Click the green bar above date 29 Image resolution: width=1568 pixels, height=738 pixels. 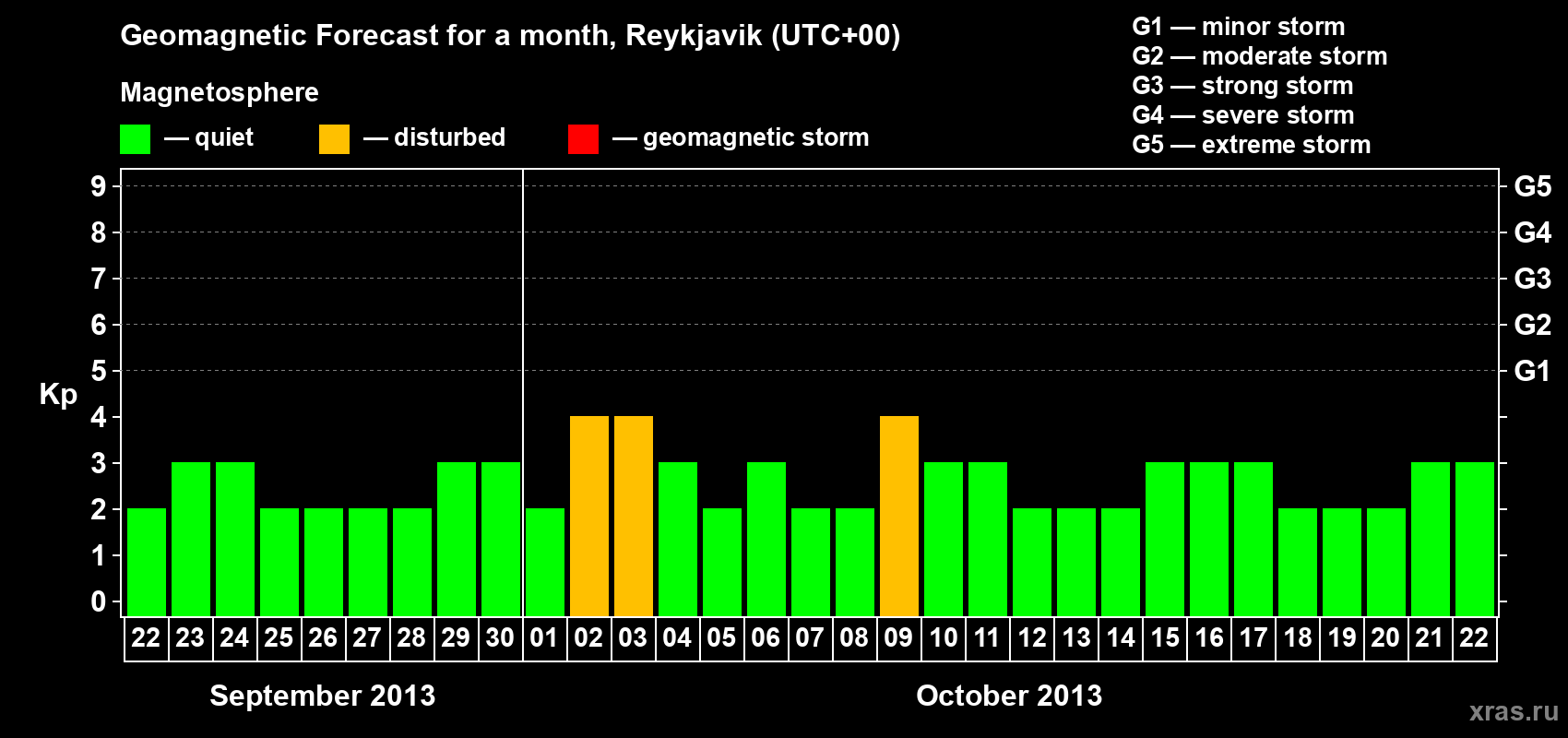pos(457,539)
